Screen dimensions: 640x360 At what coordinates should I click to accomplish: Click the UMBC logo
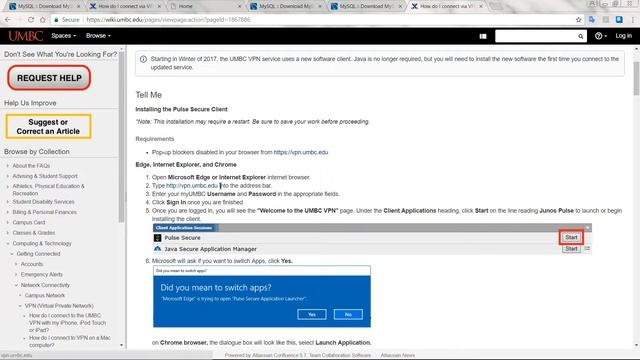[26, 36]
